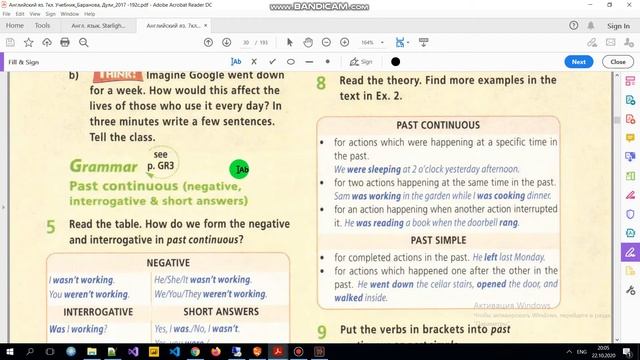The height and width of the screenshot is (360, 640).
Task: Select the crossmark X tool
Action: tap(254, 62)
